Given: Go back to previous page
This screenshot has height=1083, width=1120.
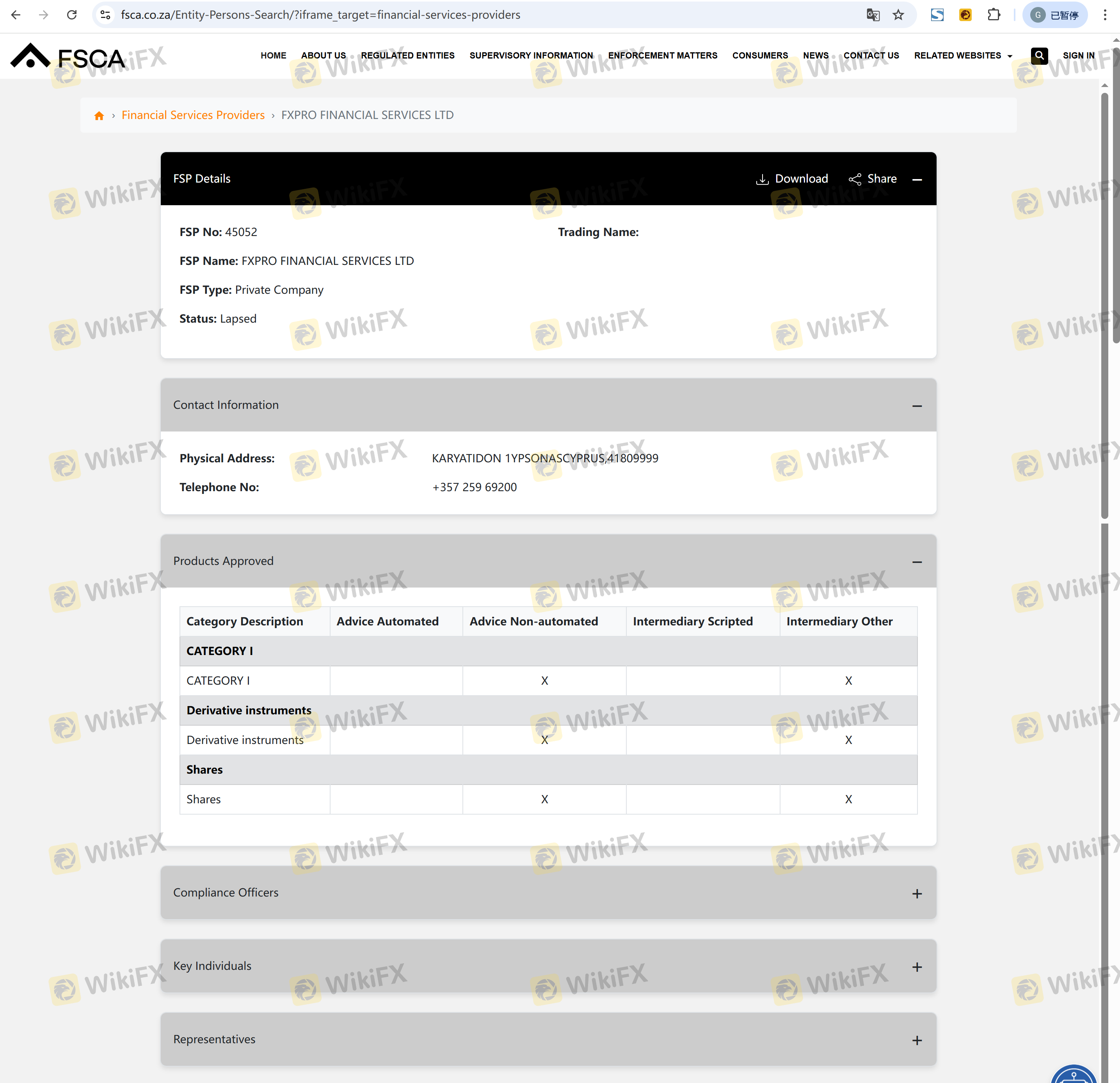Looking at the screenshot, I should point(16,15).
